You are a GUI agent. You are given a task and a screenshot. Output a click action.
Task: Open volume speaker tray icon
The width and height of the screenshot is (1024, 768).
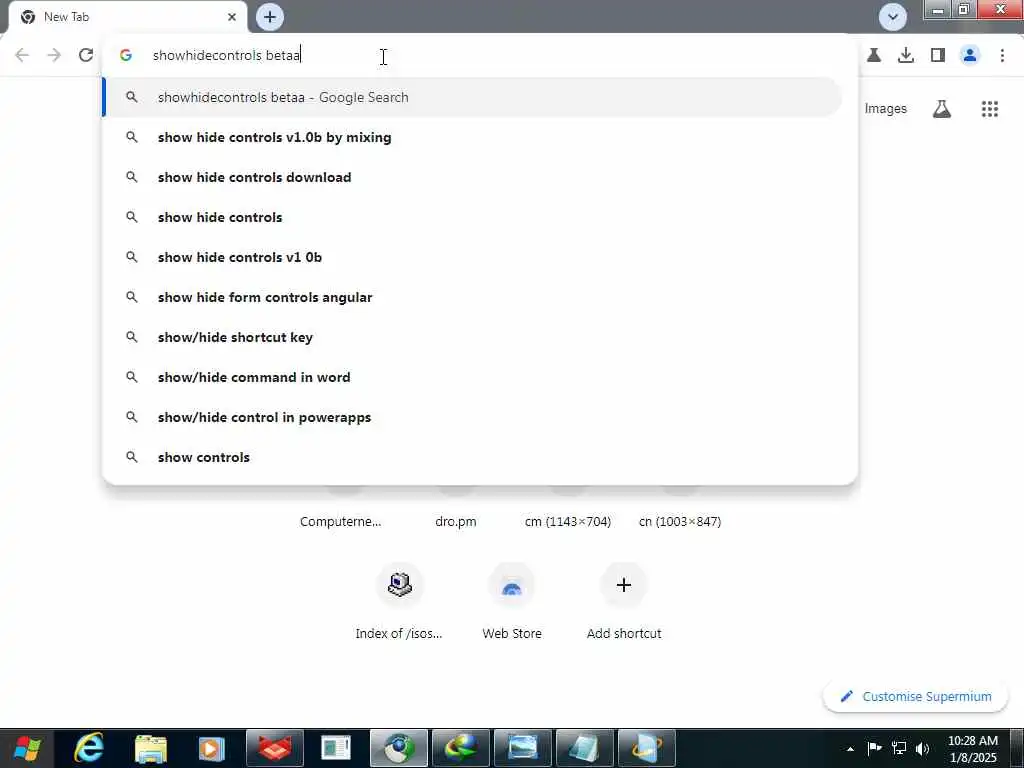922,748
